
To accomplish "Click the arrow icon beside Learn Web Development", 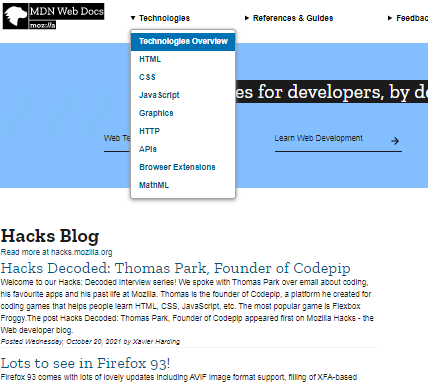I will 395,141.
